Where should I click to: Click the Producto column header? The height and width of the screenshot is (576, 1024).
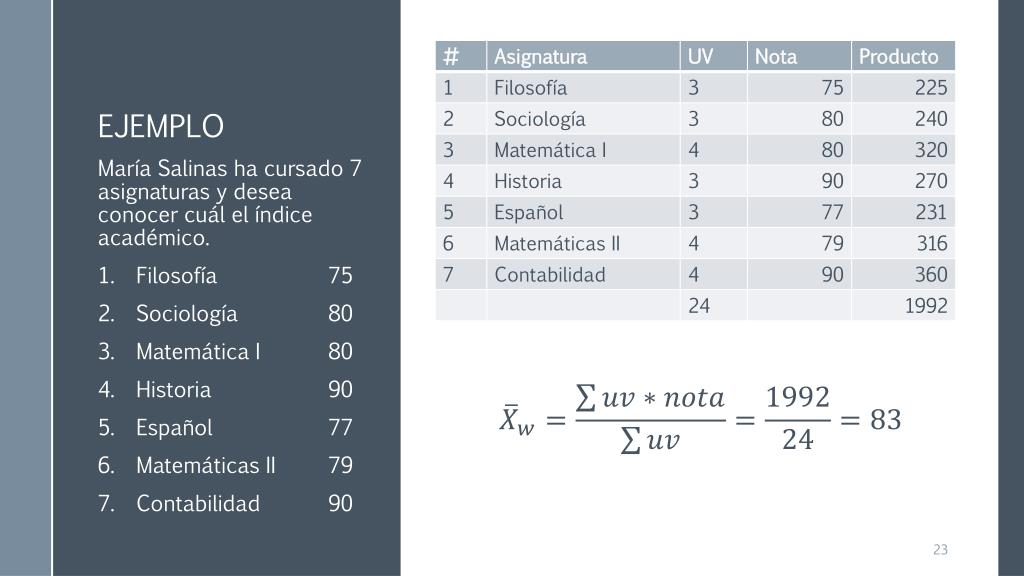pos(898,56)
